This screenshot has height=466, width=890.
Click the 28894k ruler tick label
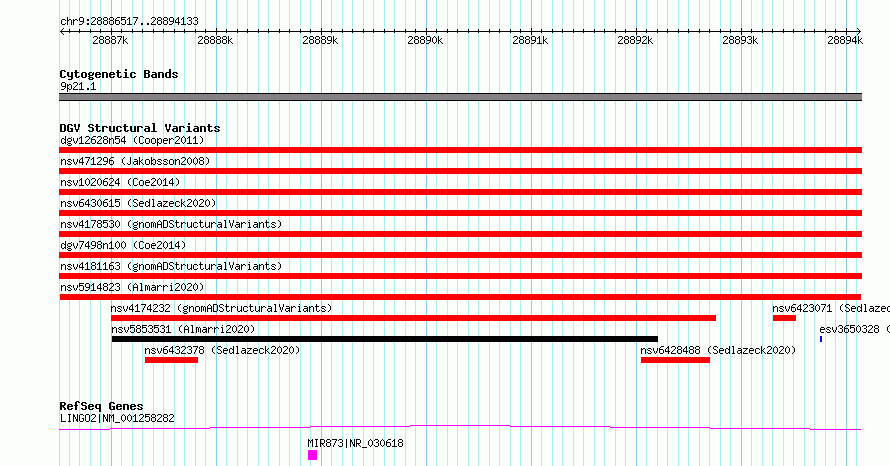(845, 40)
